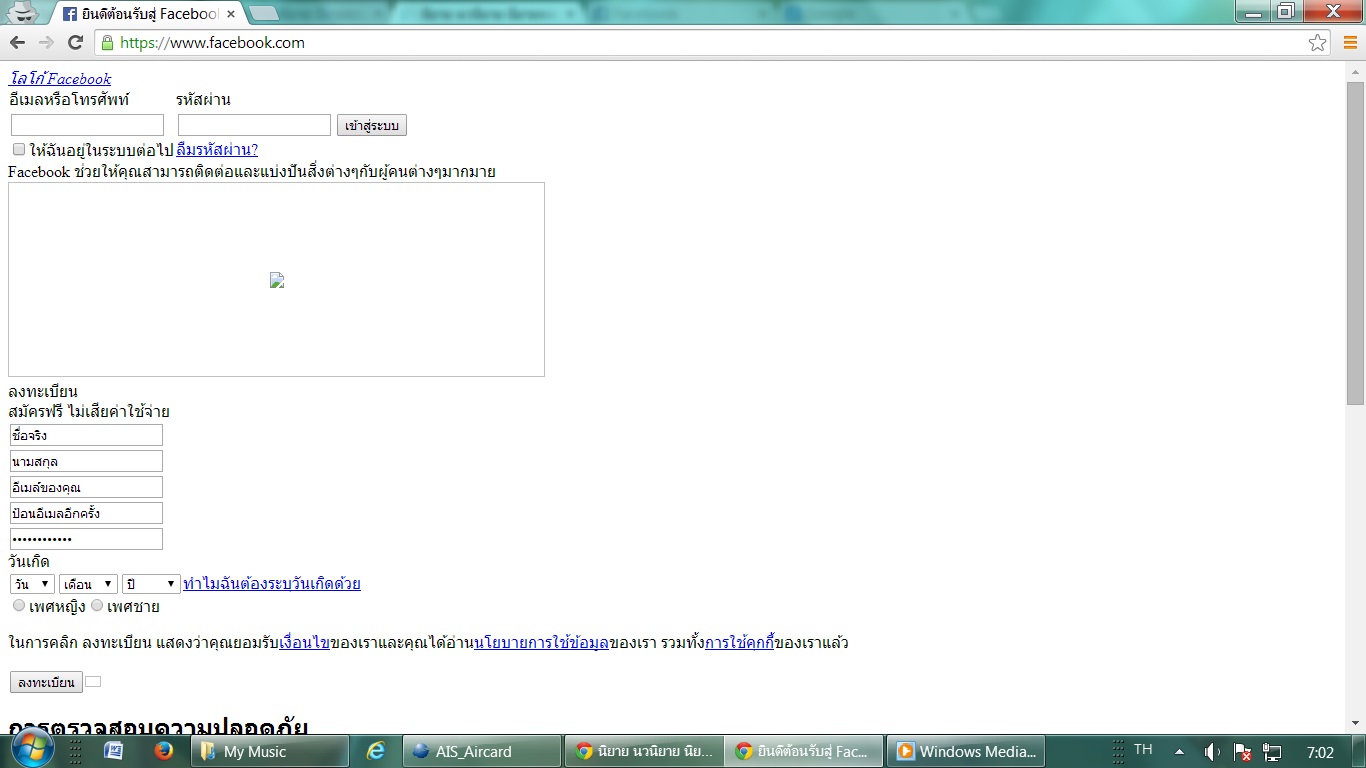Click the network tray icon

(1272, 751)
